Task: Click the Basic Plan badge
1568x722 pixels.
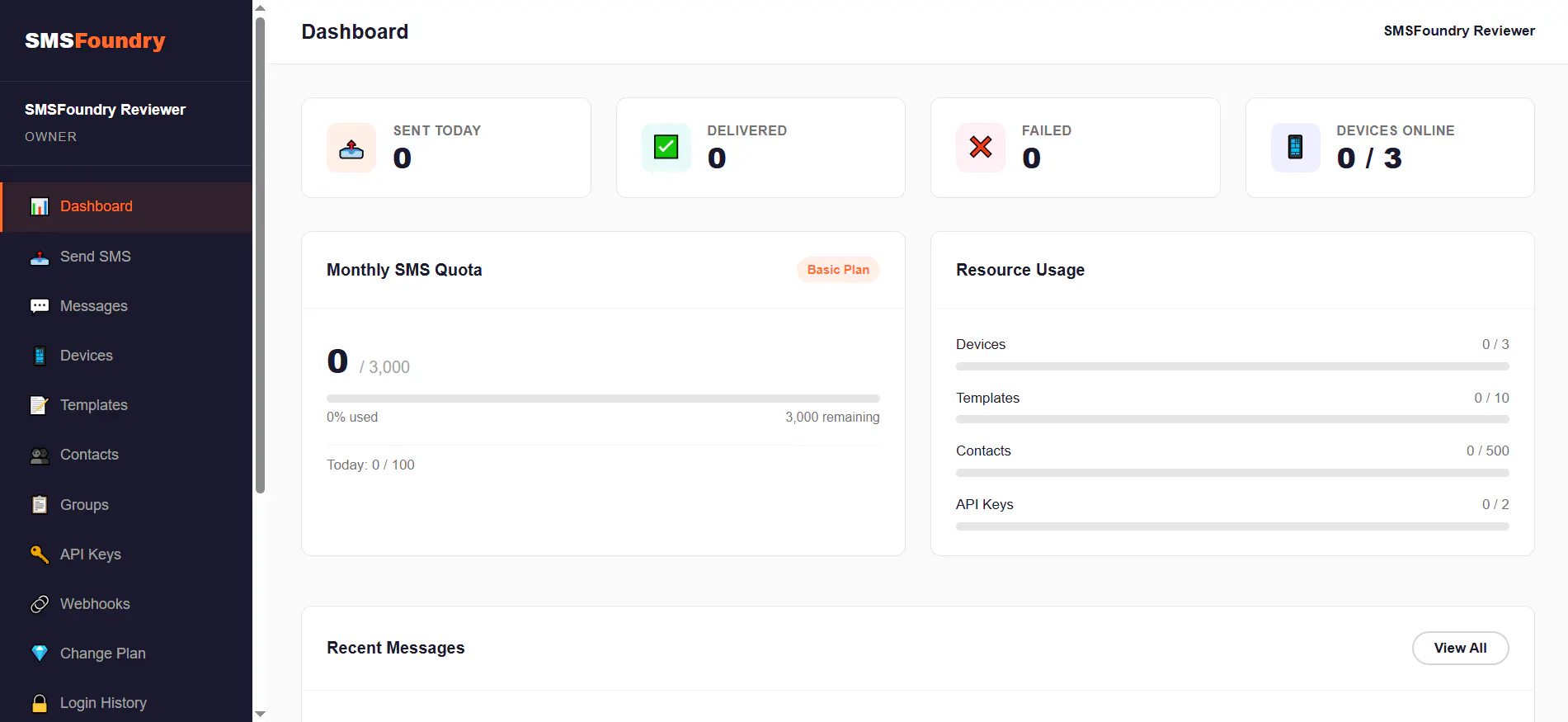Action: pos(838,270)
